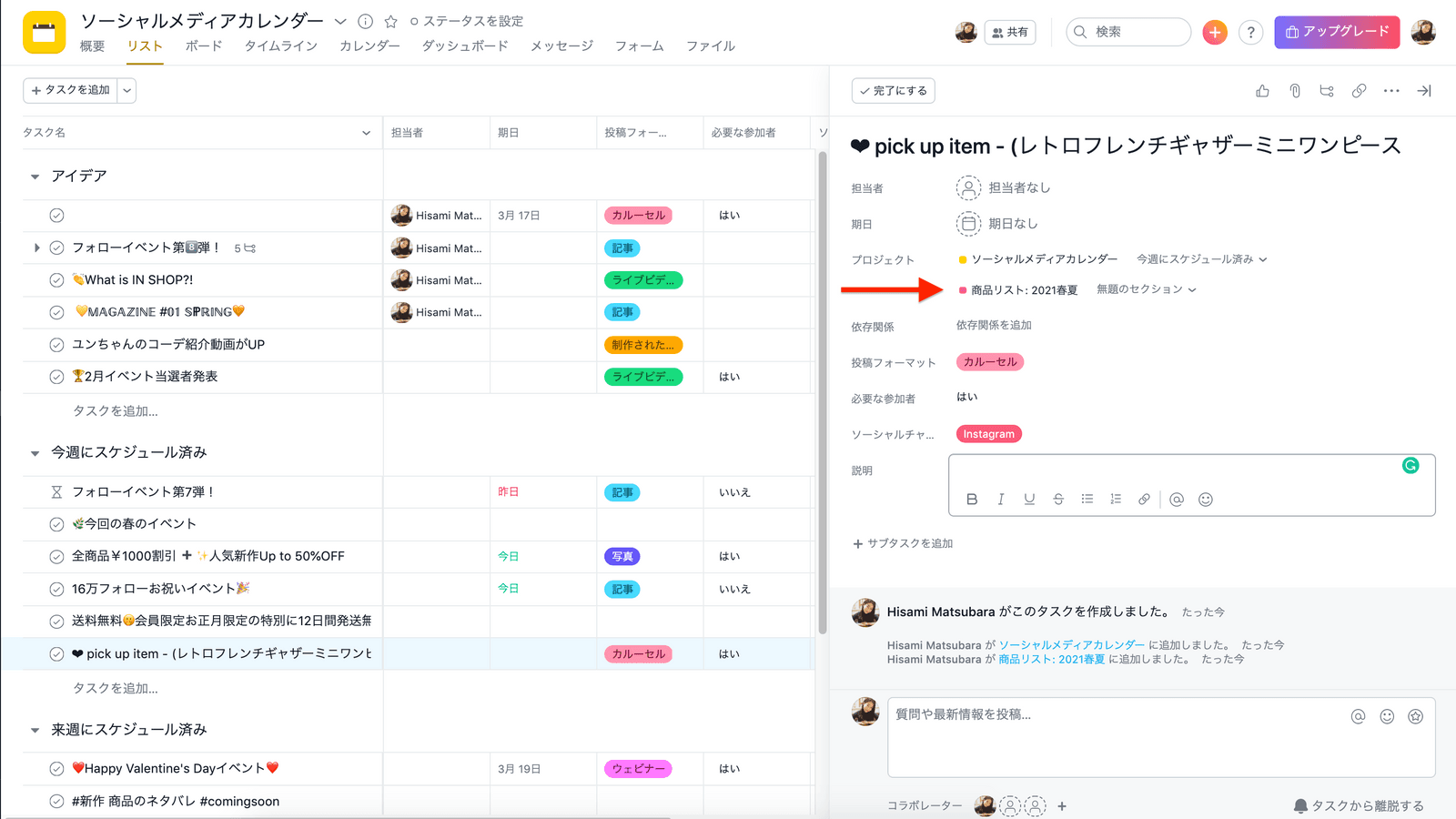Open the カレンダー tab

[369, 46]
